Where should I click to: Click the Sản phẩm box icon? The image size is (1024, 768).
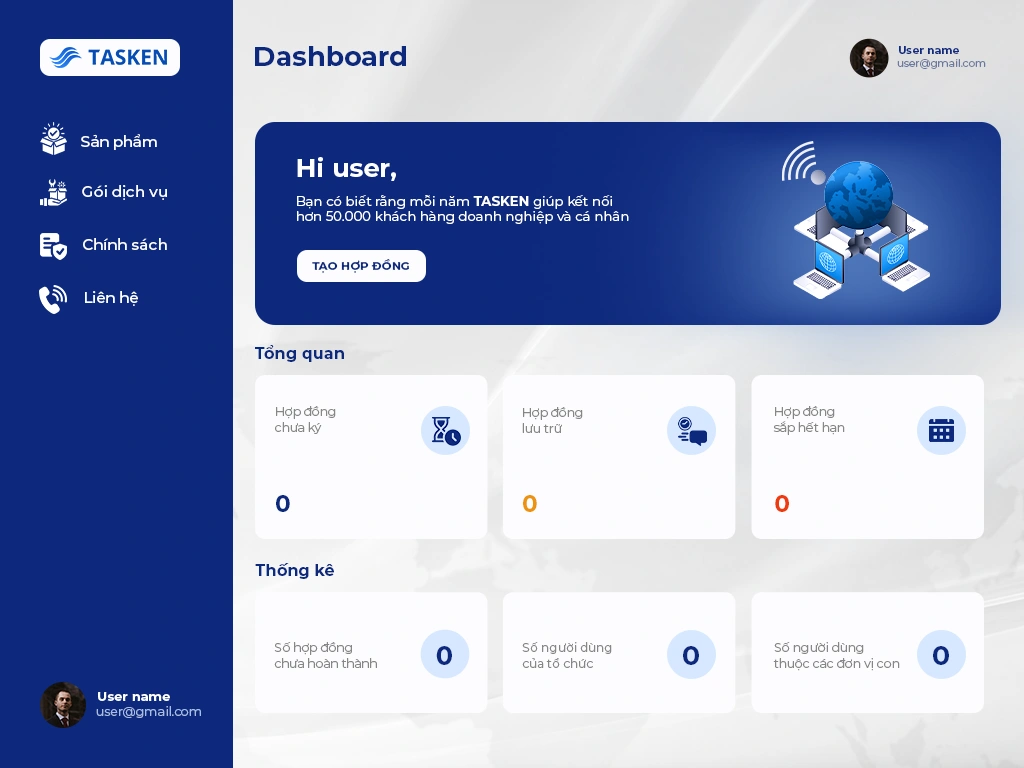pyautogui.click(x=54, y=139)
